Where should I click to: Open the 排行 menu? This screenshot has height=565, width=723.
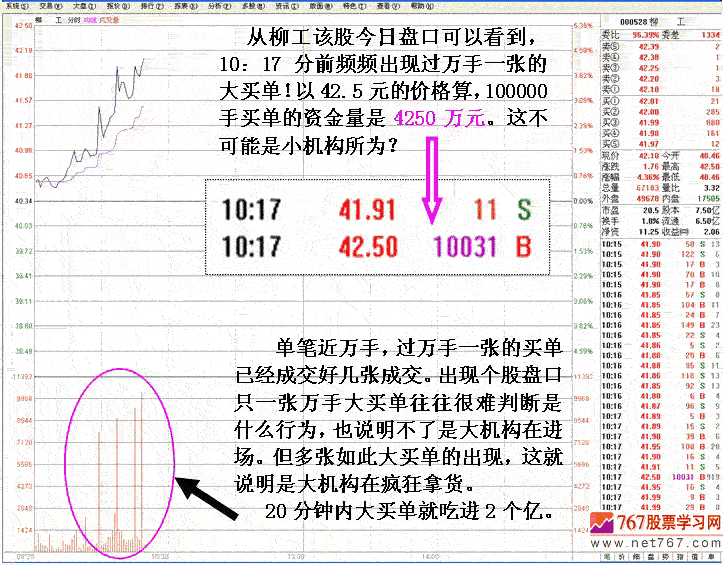click(147, 5)
